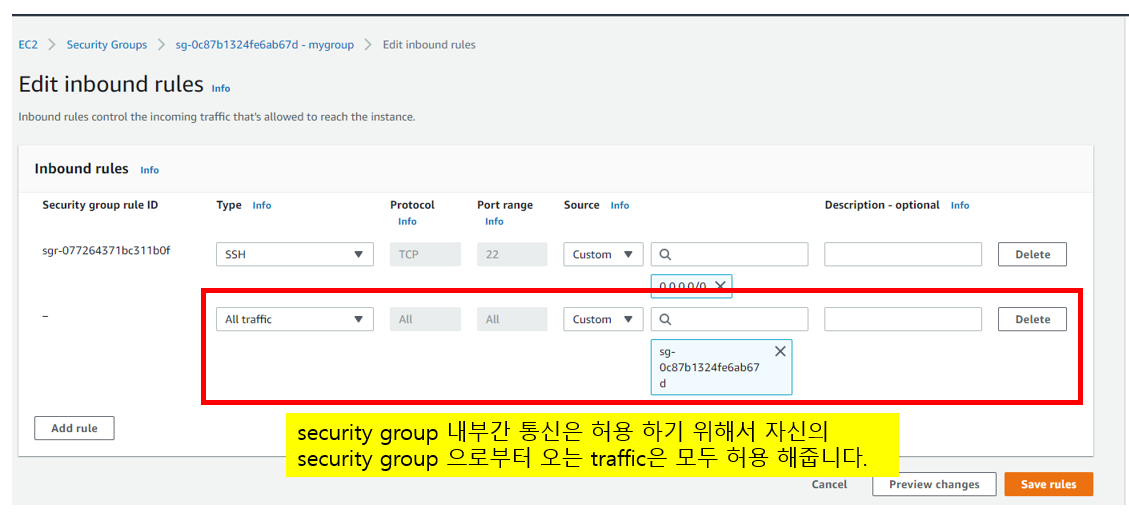Expand the All traffic type dropdown
This screenshot has height=520, width=1129.
(294, 319)
